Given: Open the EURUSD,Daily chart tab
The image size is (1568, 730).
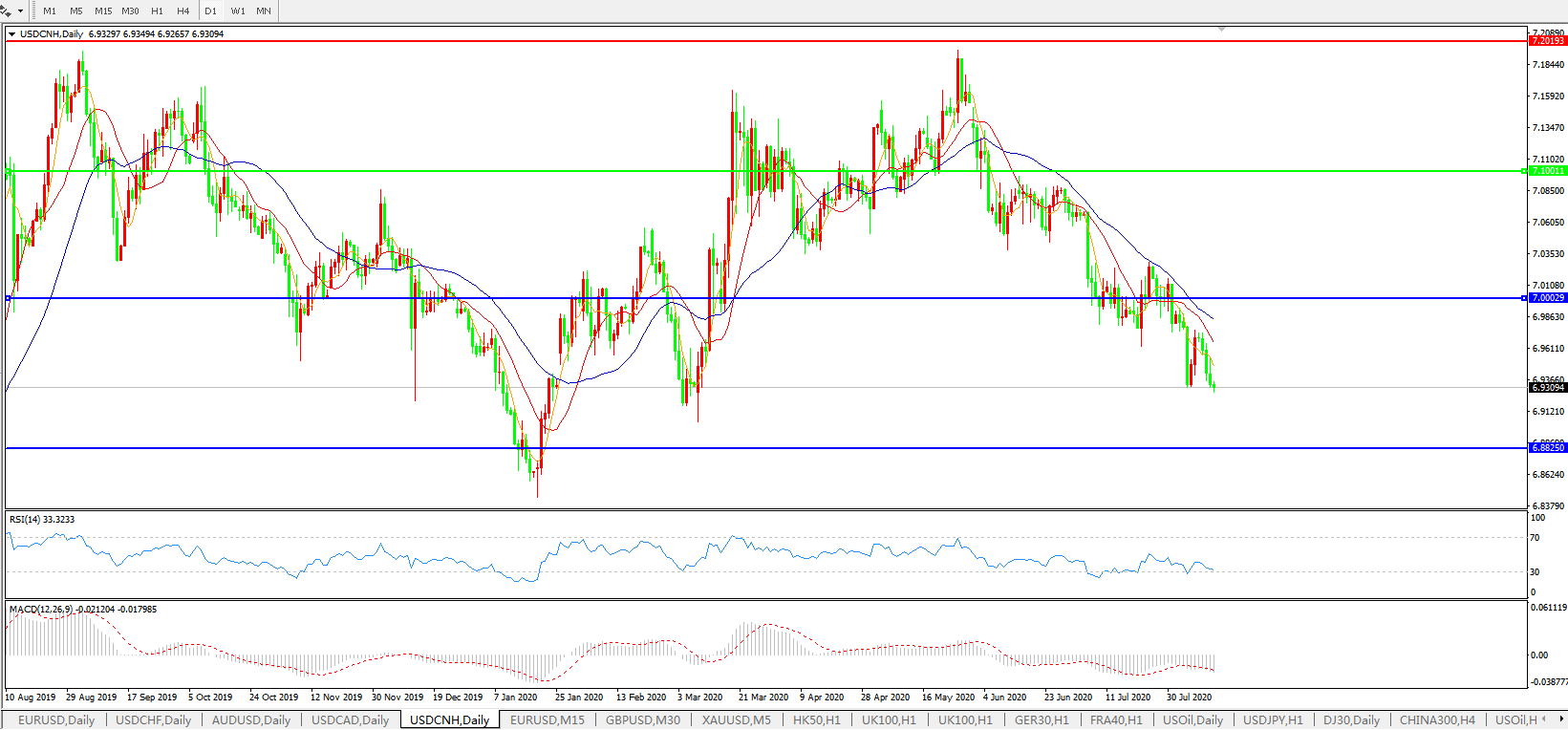Looking at the screenshot, I should point(56,720).
